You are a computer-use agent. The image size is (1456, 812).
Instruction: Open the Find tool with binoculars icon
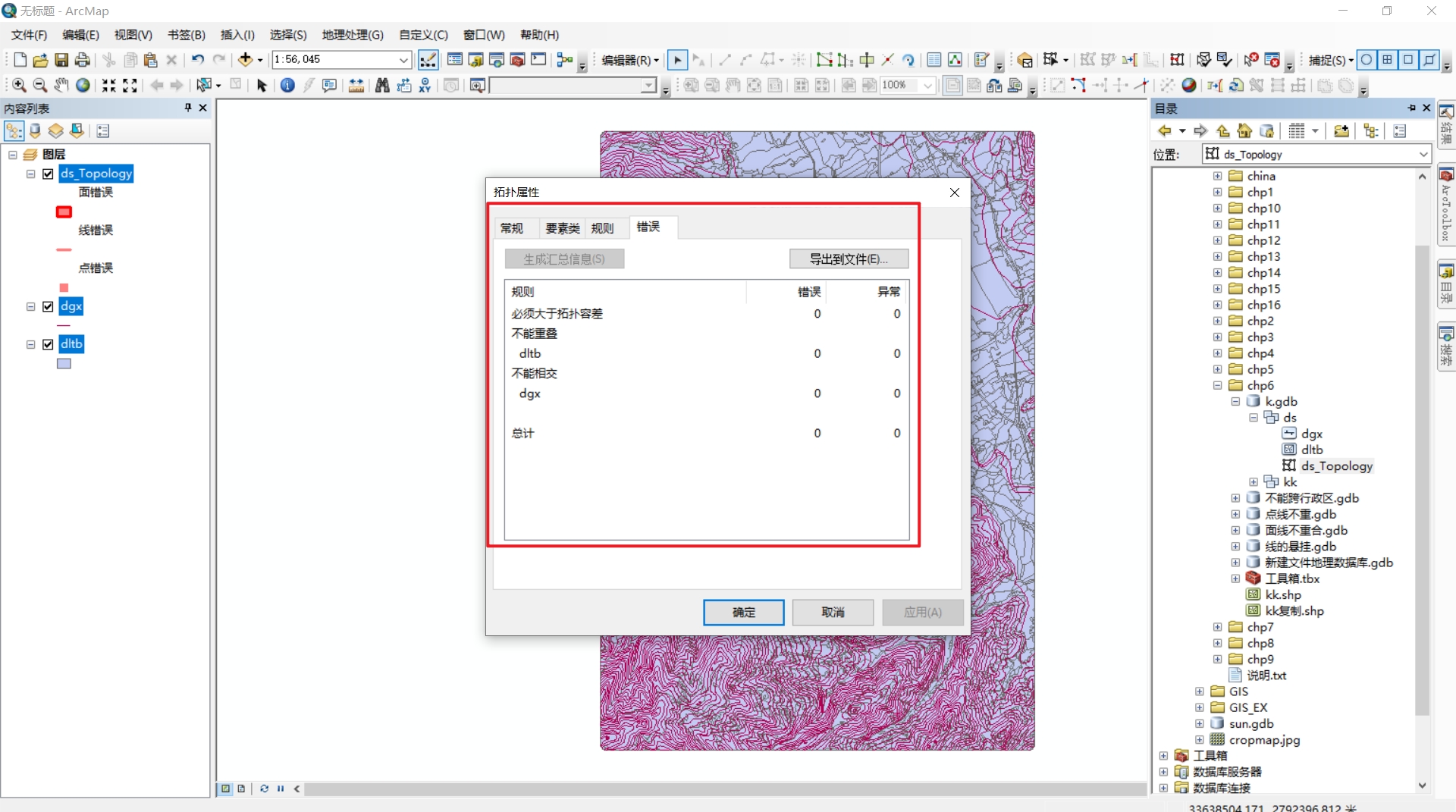382,85
